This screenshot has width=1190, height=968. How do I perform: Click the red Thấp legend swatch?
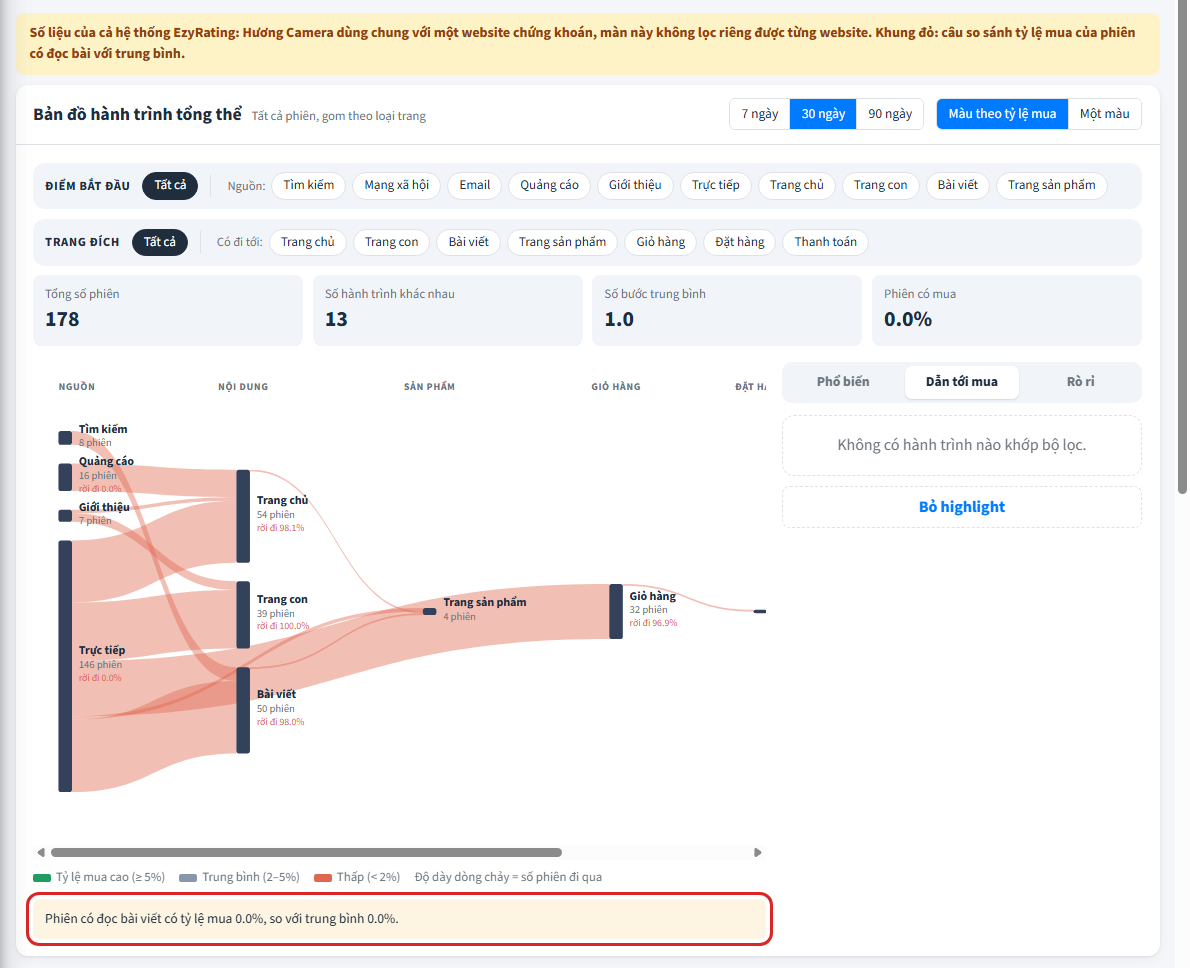tap(323, 878)
